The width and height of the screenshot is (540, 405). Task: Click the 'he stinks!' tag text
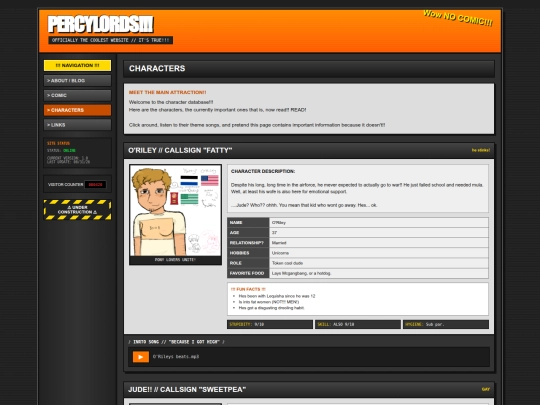481,150
